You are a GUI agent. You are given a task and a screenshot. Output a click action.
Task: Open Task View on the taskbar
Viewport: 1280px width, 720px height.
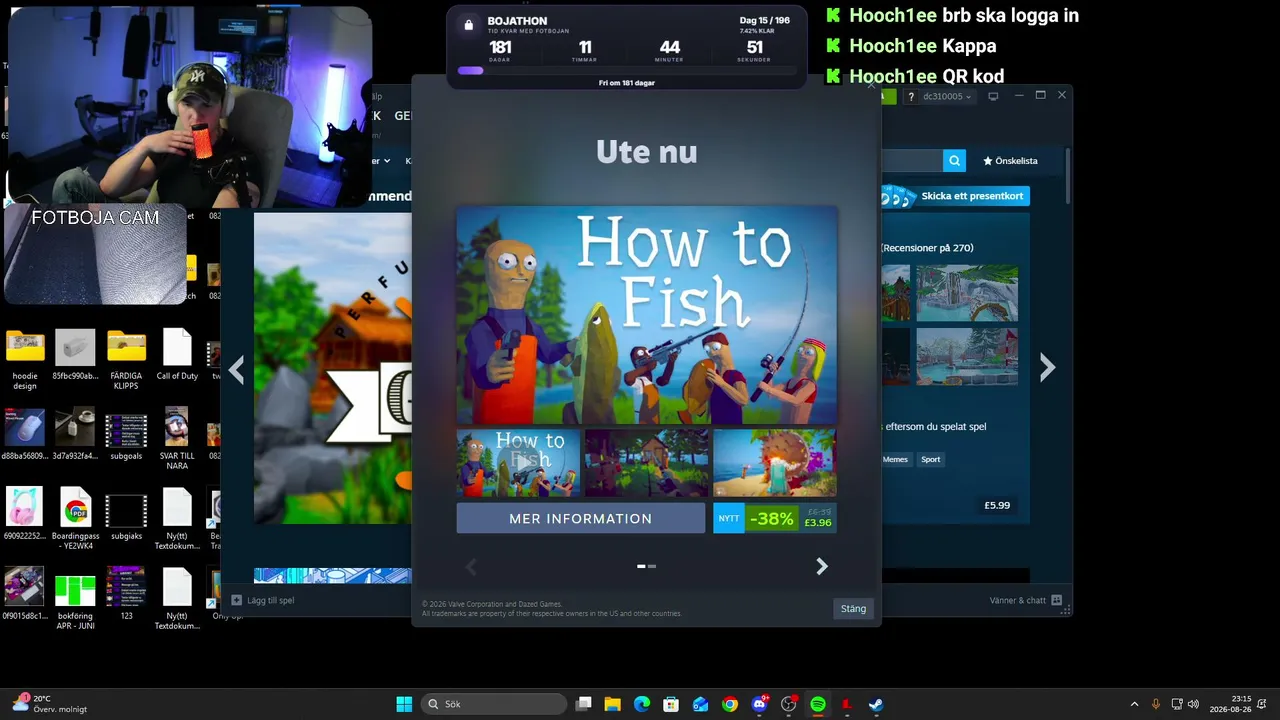coord(584,704)
